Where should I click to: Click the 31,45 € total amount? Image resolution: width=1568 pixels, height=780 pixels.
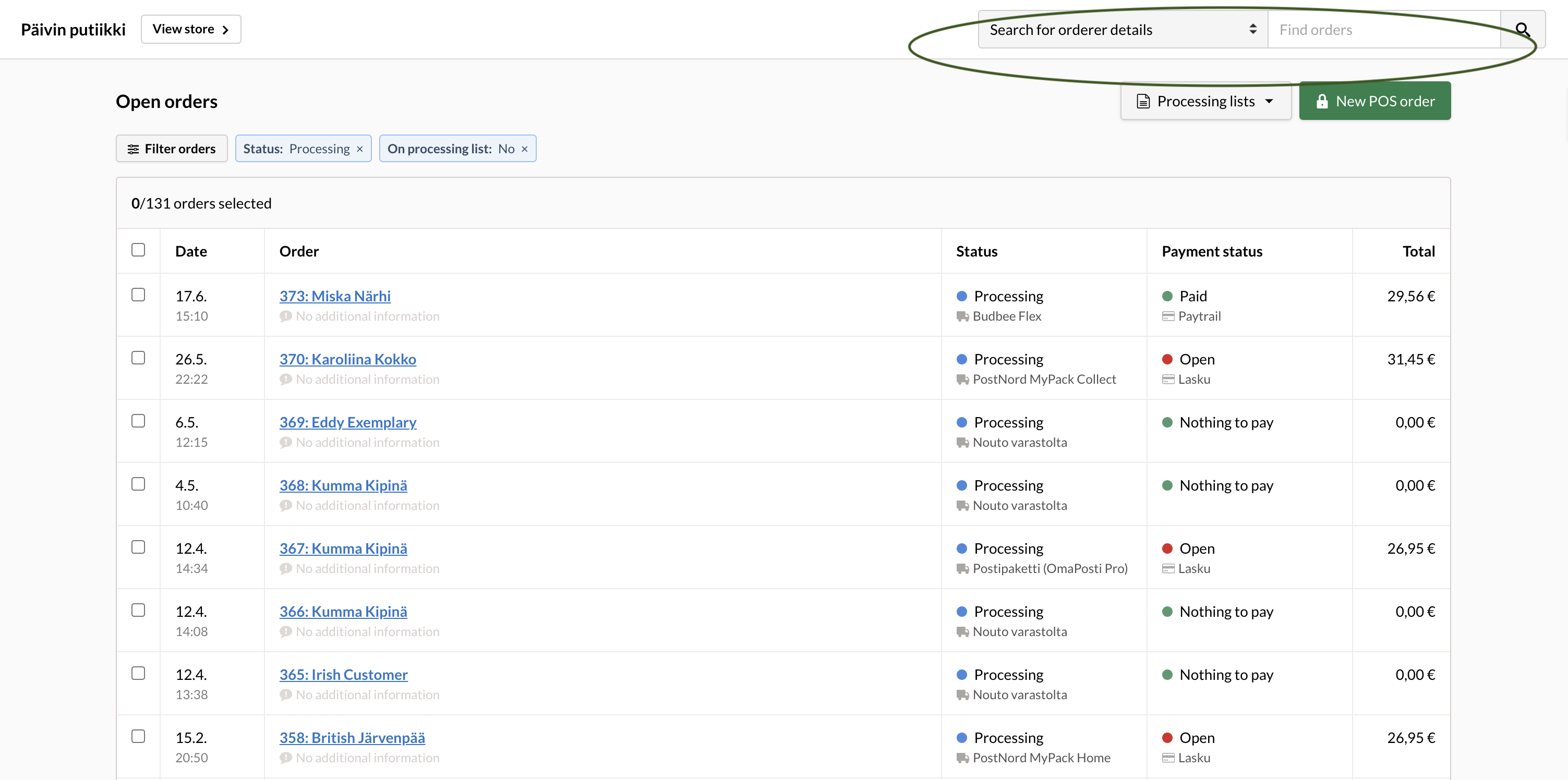pyautogui.click(x=1411, y=360)
